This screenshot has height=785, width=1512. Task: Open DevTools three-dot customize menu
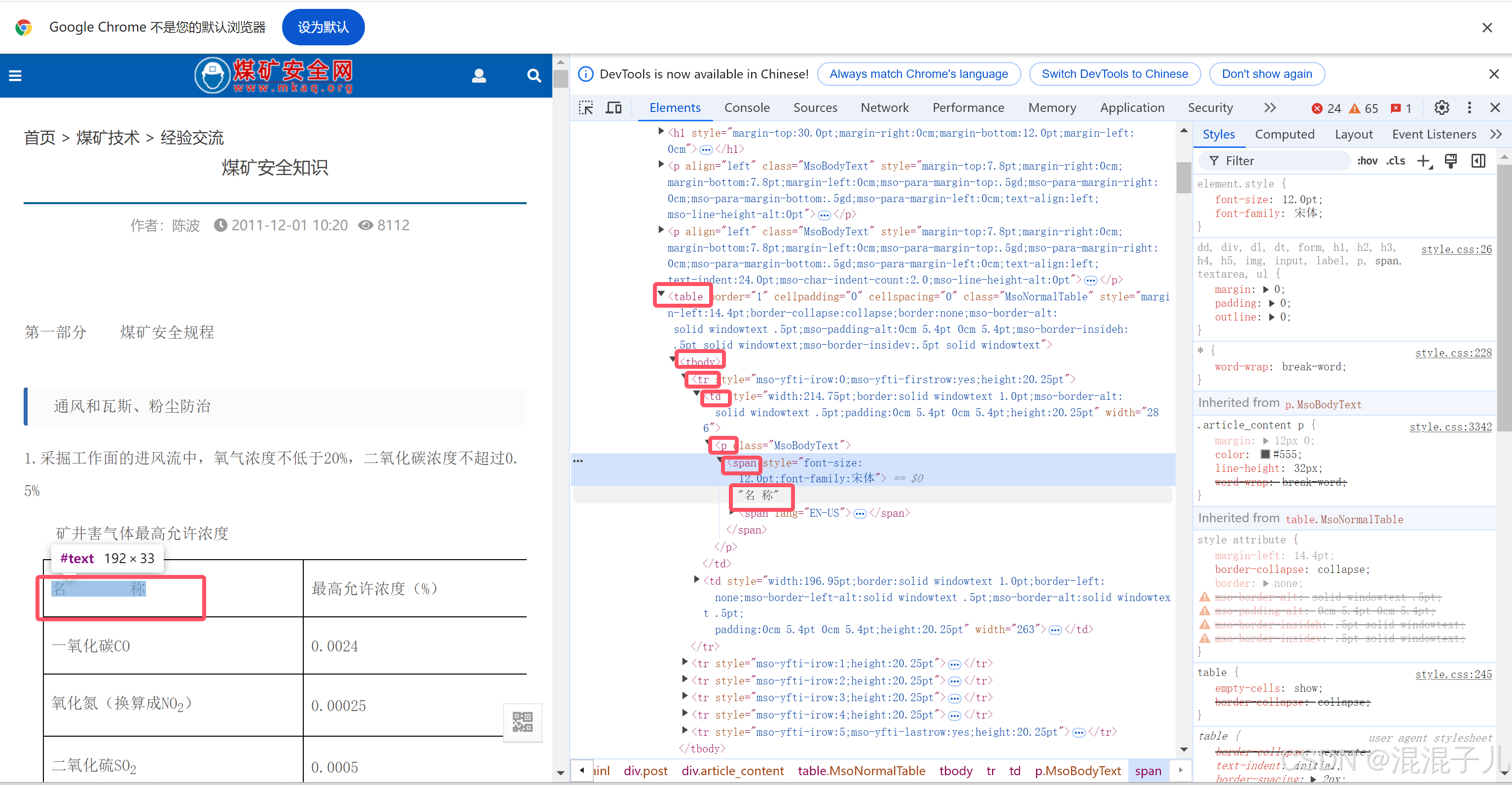tap(1469, 108)
